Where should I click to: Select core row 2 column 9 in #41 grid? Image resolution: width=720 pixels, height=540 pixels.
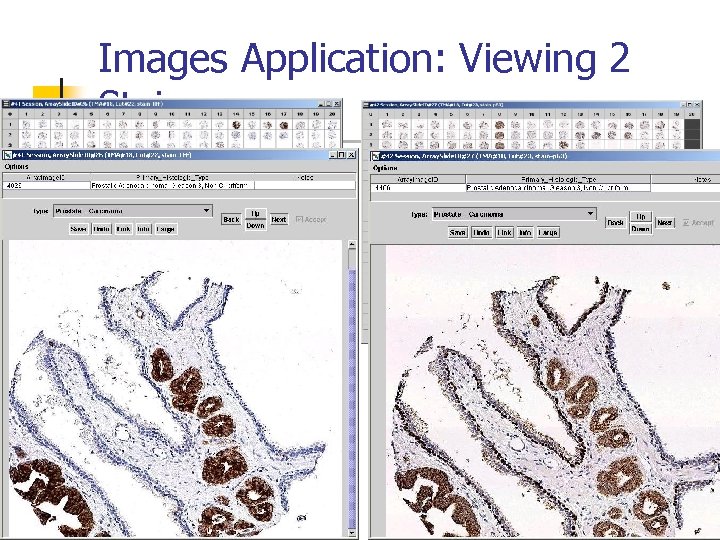(155, 135)
